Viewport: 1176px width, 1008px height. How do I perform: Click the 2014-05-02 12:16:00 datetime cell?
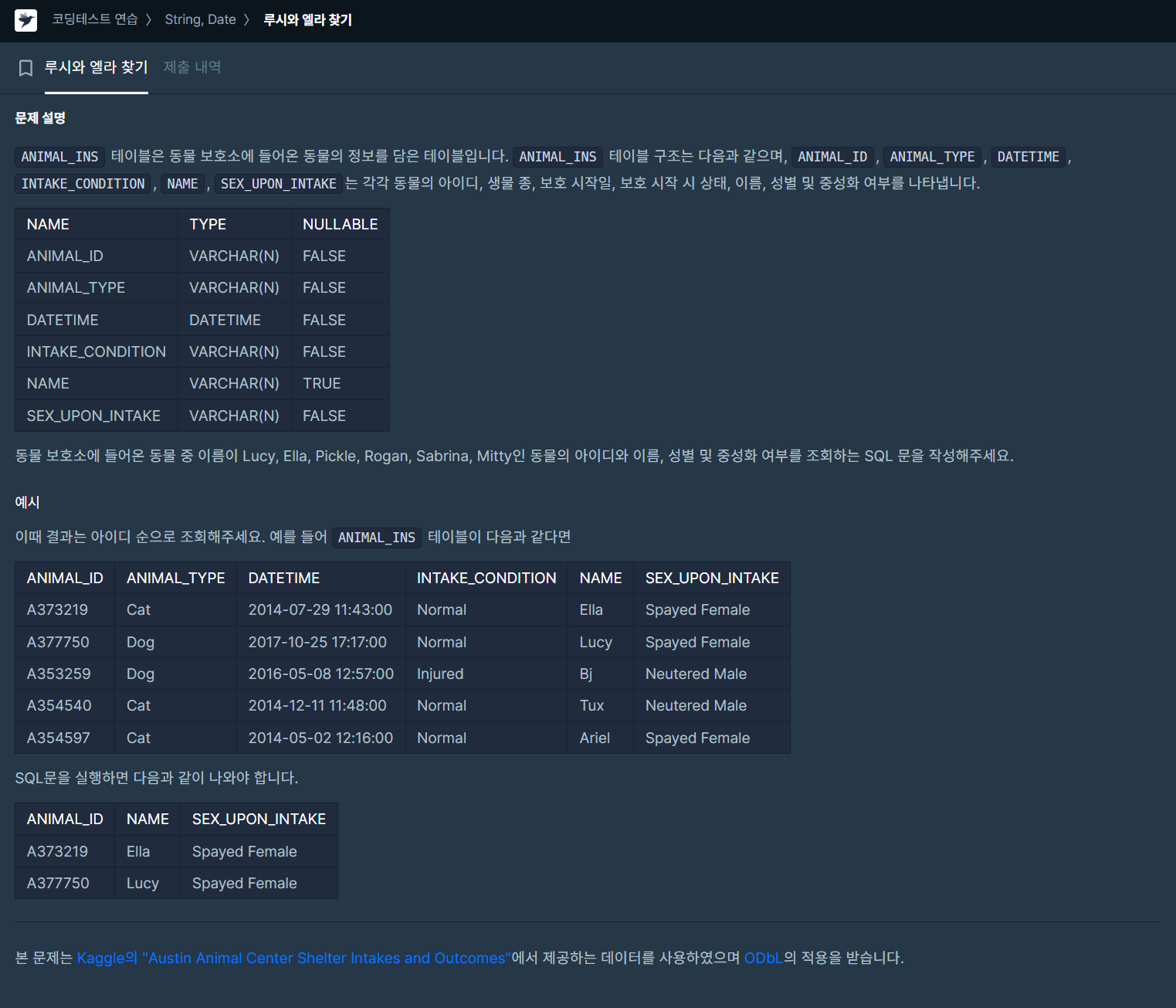coord(320,738)
